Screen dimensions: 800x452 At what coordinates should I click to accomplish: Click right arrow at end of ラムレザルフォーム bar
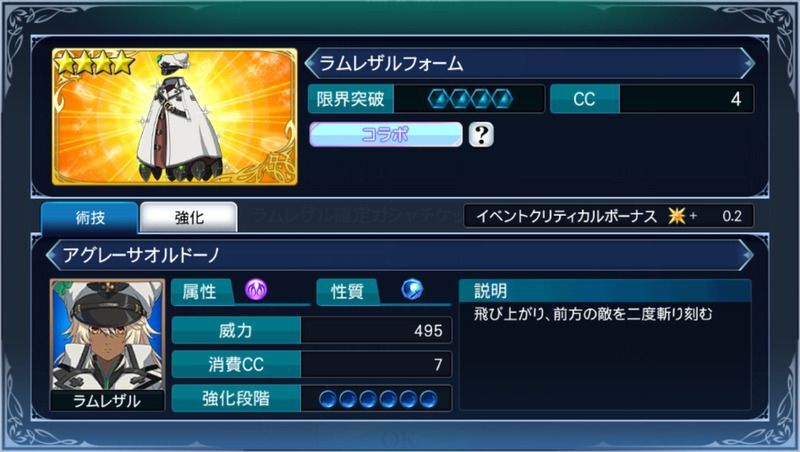pos(748,63)
